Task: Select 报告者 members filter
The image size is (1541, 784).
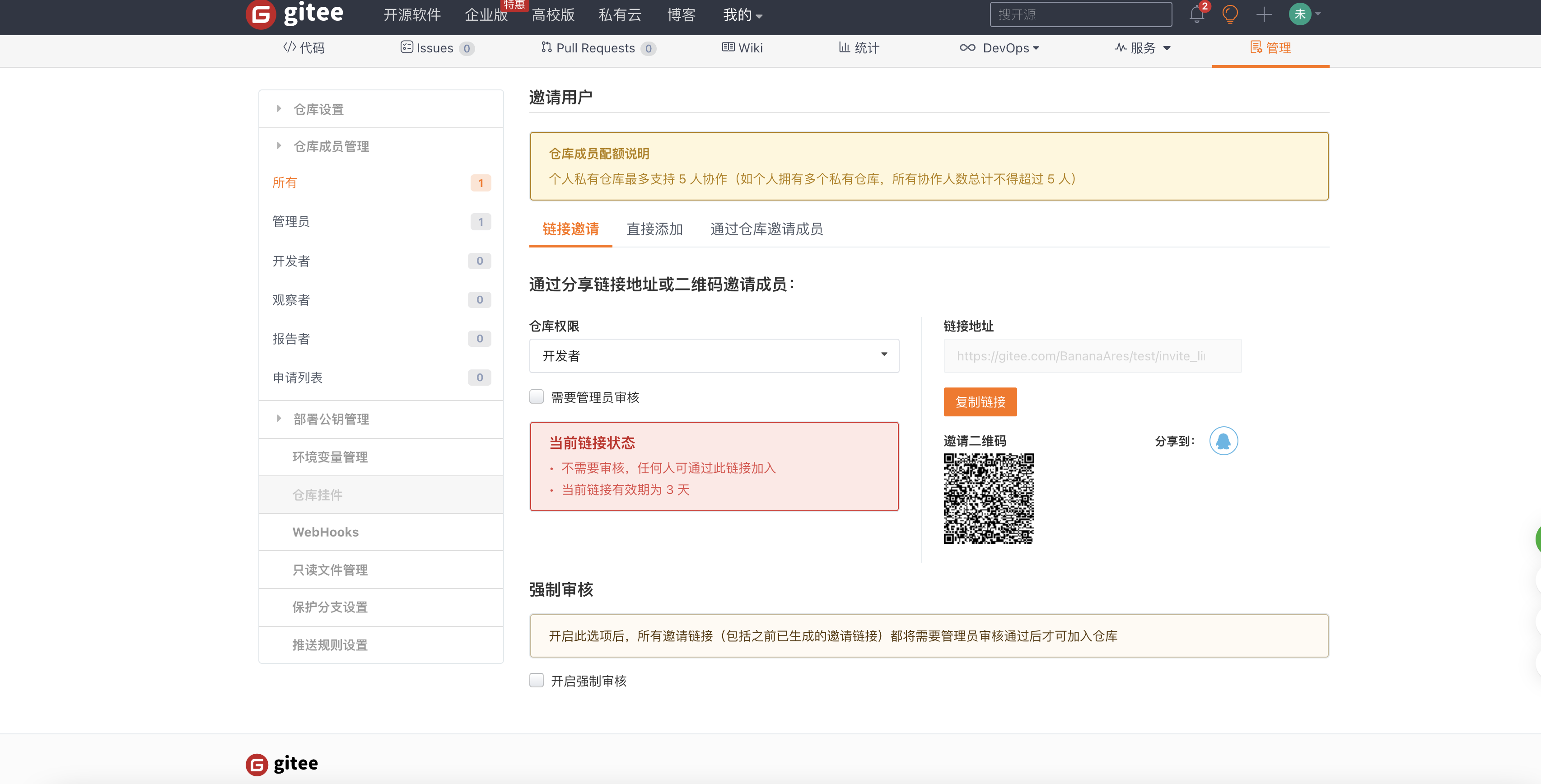Action: click(x=381, y=339)
